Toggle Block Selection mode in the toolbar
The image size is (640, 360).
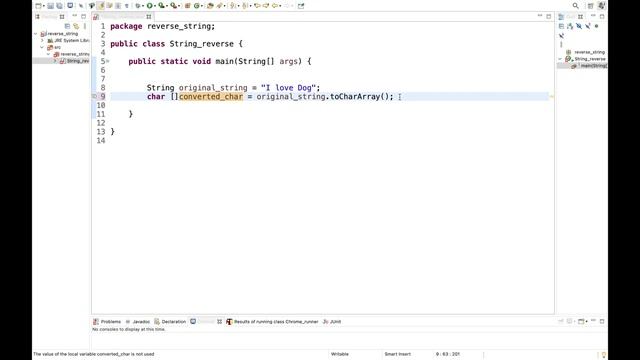pos(118,6)
